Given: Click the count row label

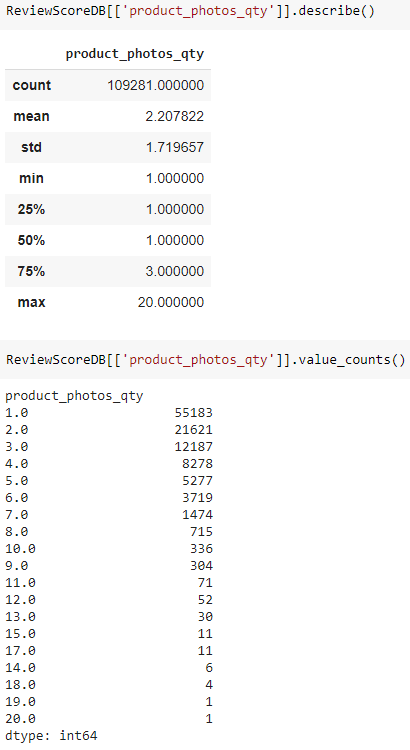Looking at the screenshot, I should tap(32, 85).
